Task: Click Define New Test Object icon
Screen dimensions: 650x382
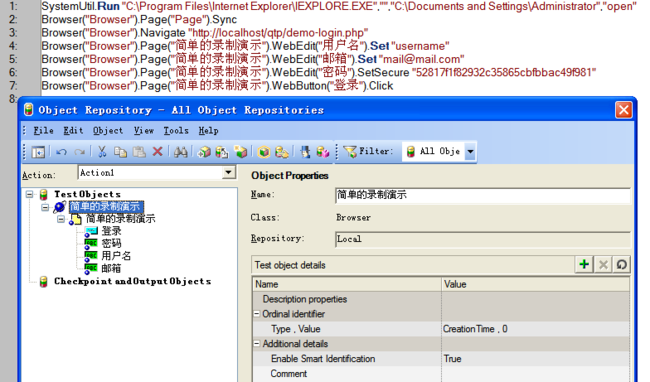Action: [241, 152]
